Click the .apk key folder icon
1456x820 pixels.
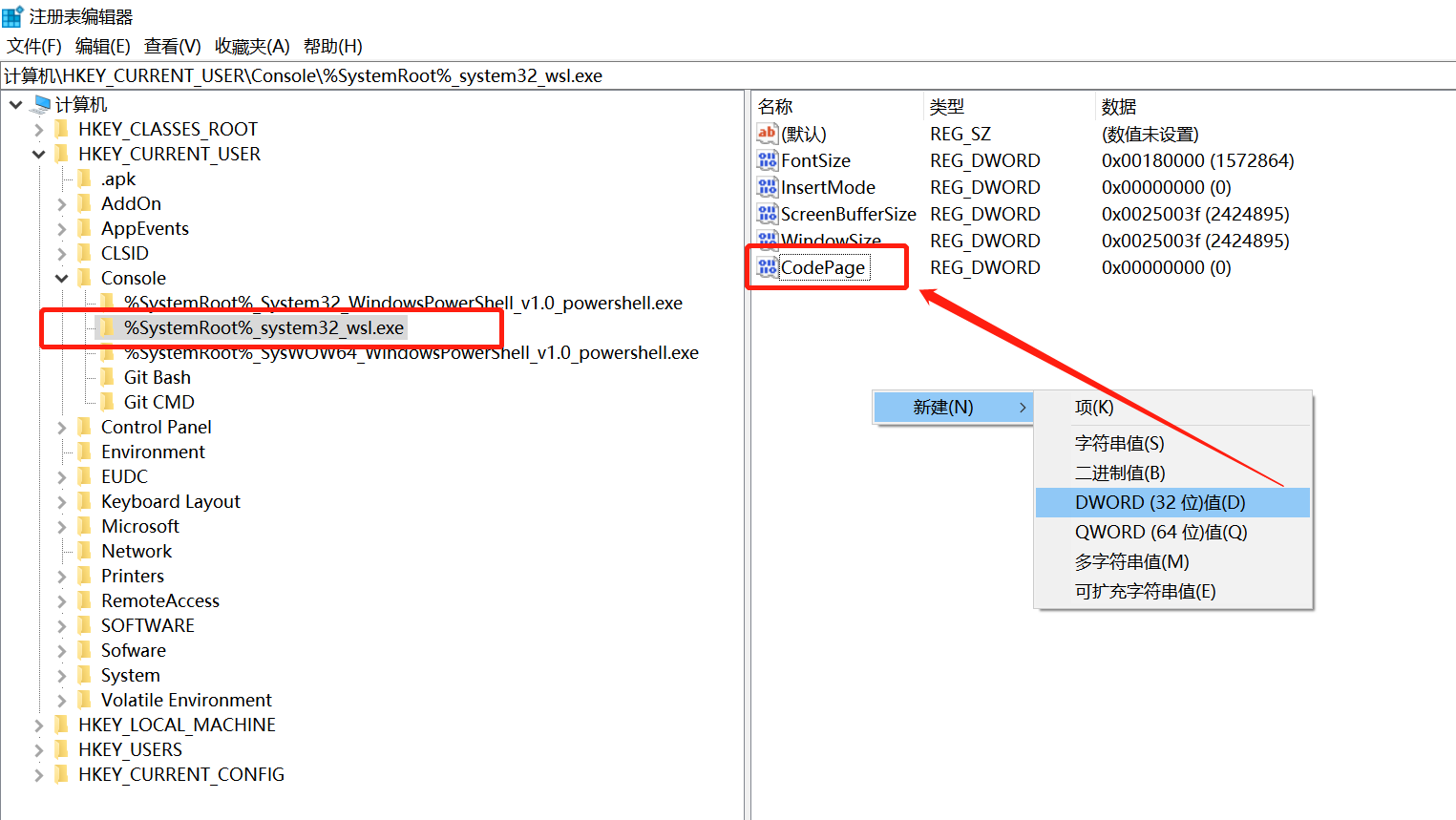(x=86, y=179)
